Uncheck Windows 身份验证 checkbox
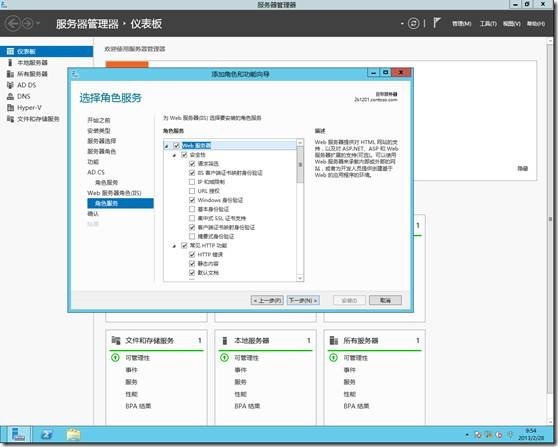558x447 pixels. pyautogui.click(x=192, y=200)
